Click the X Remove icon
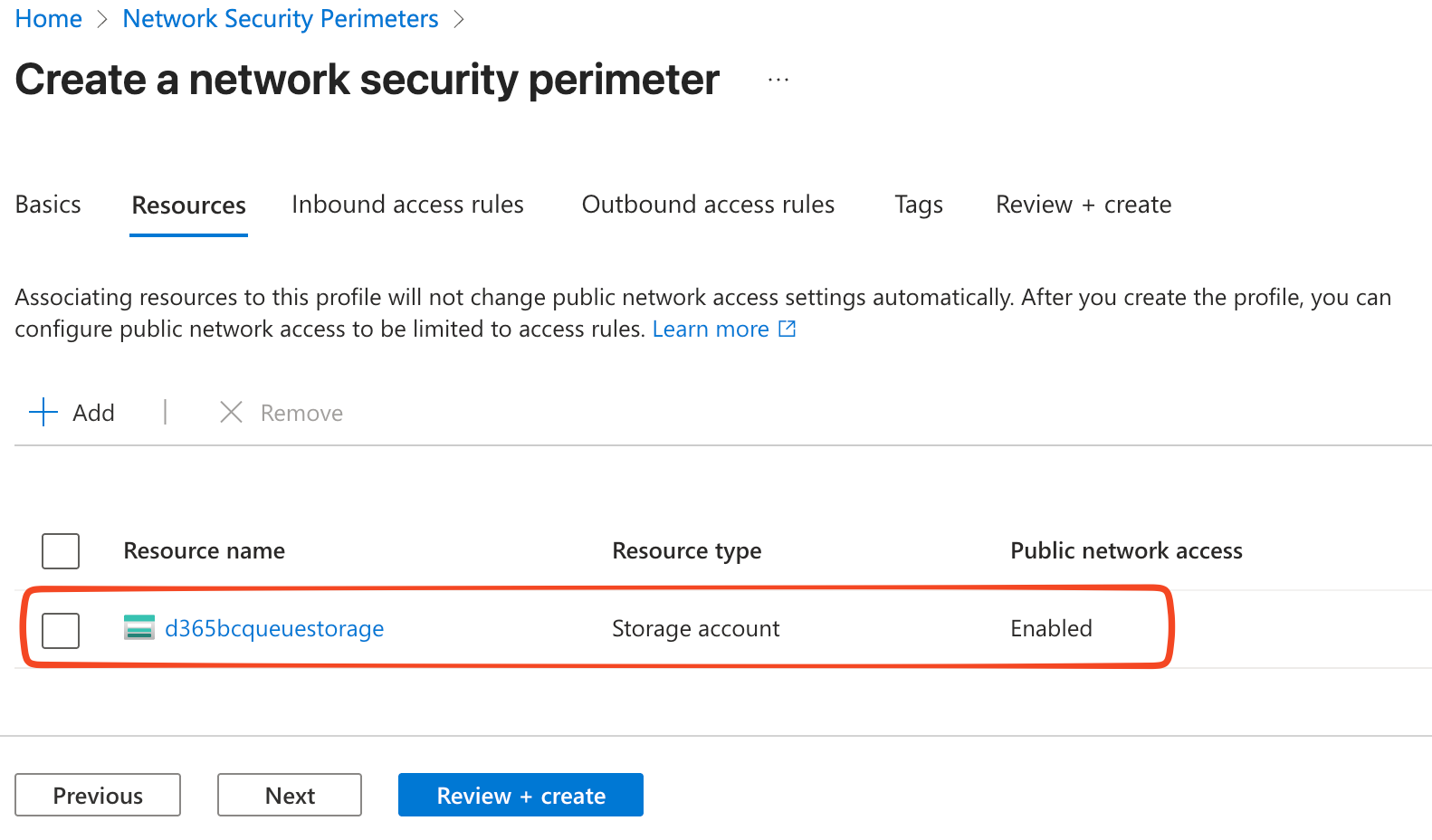1432x840 pixels. [232, 413]
